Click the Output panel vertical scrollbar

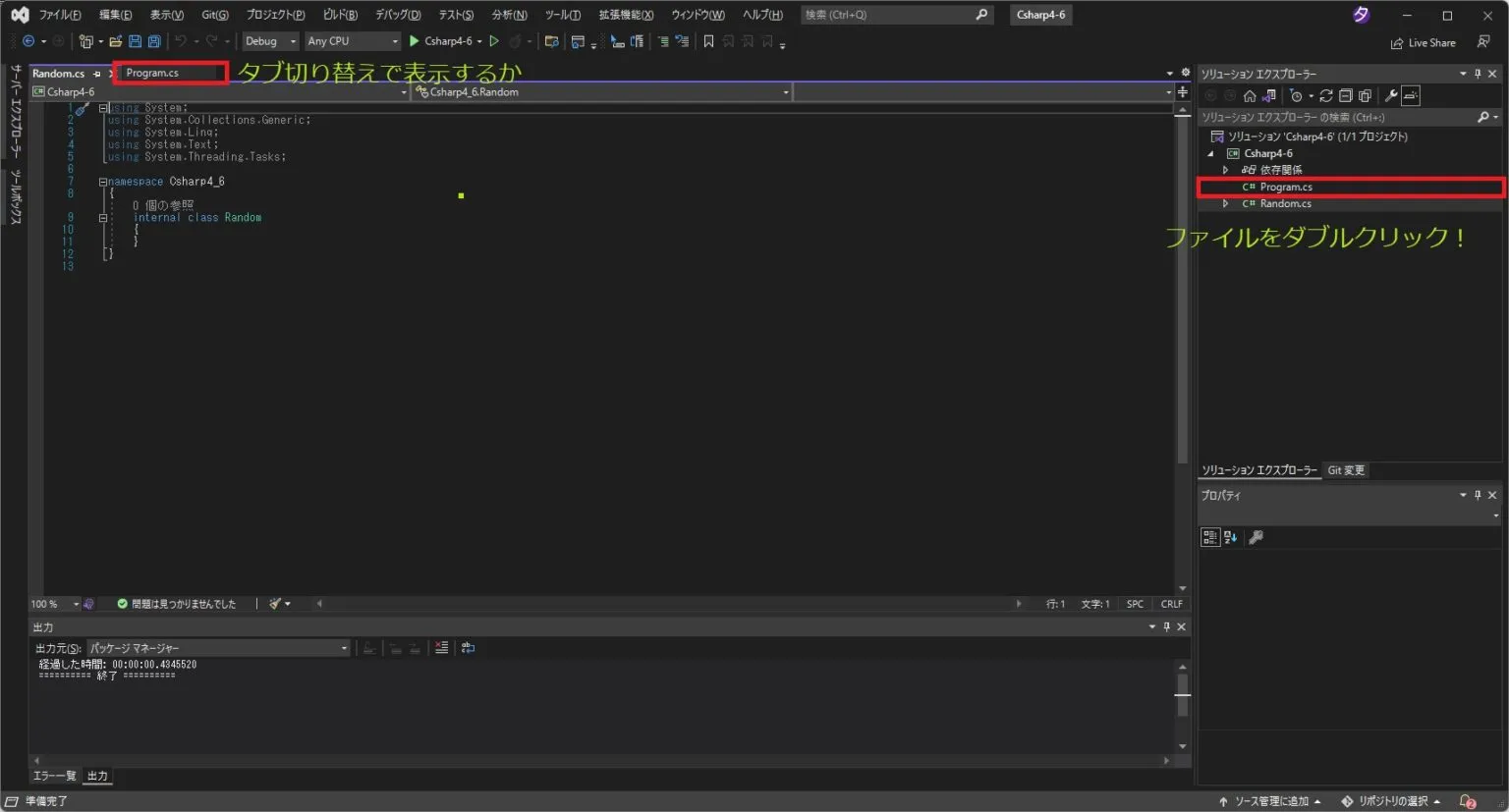[1183, 705]
